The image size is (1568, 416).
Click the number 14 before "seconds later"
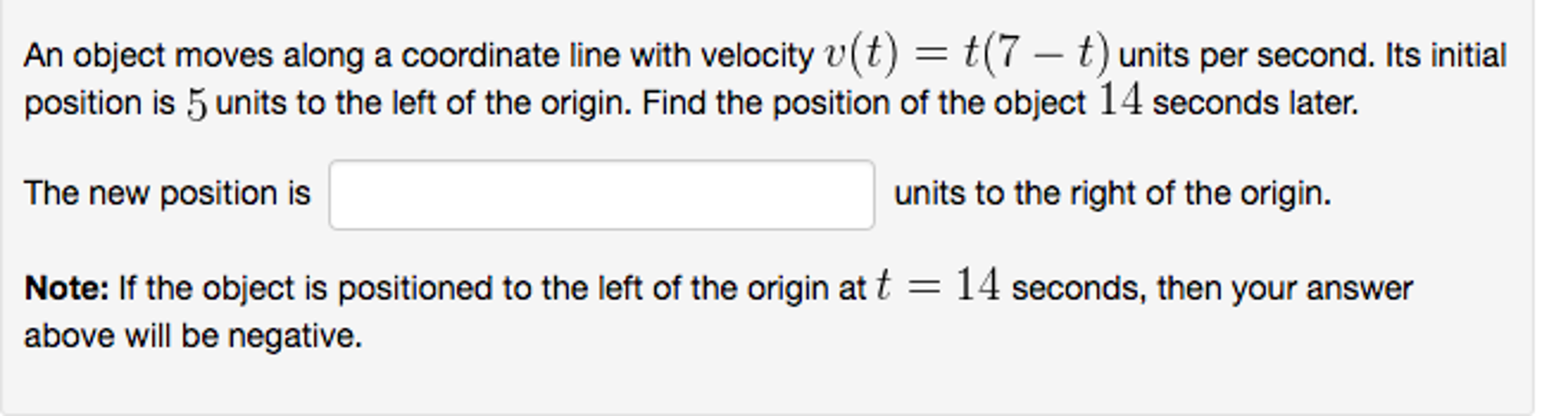click(x=1120, y=101)
